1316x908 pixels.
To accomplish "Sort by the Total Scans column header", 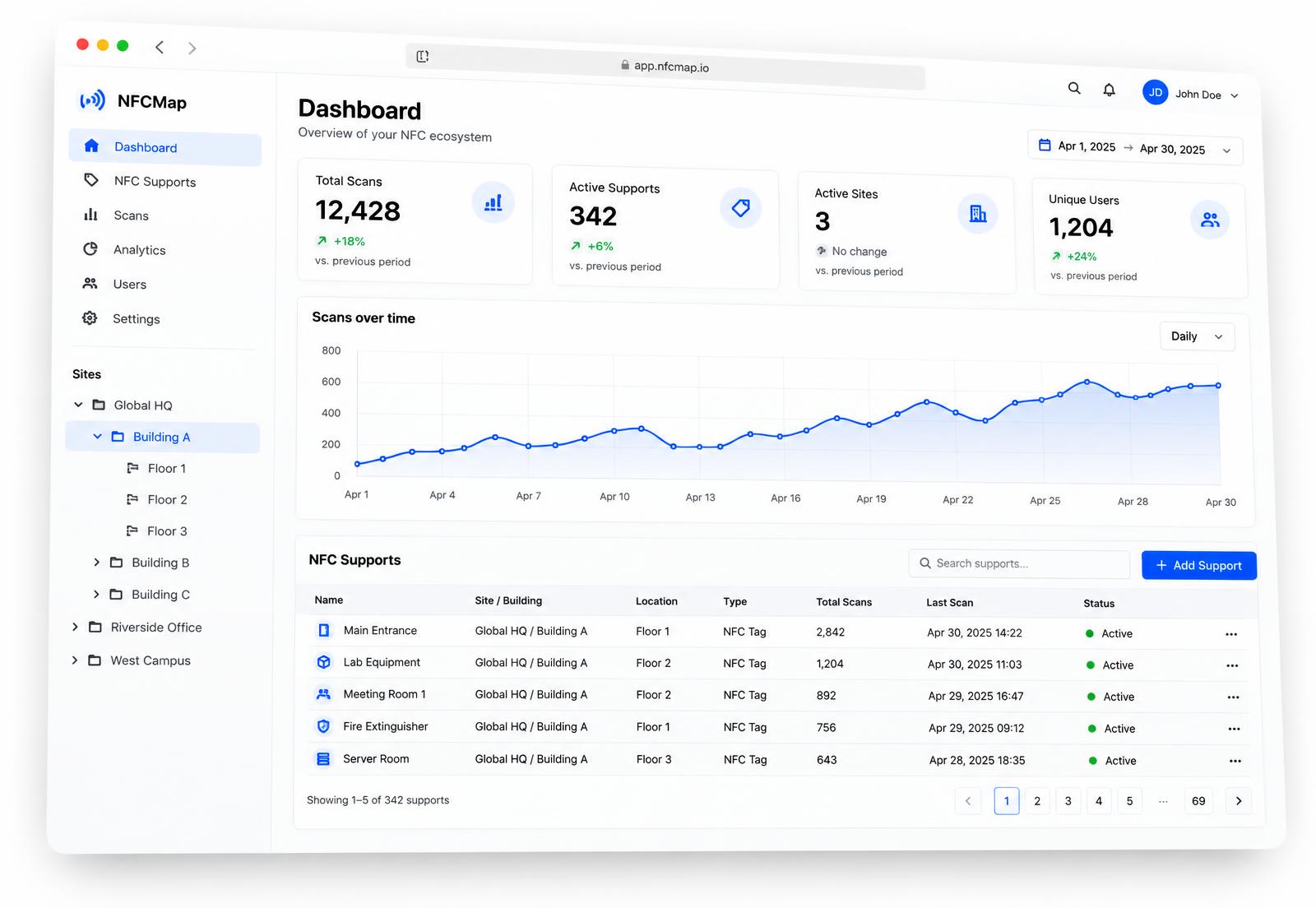I will 844,602.
